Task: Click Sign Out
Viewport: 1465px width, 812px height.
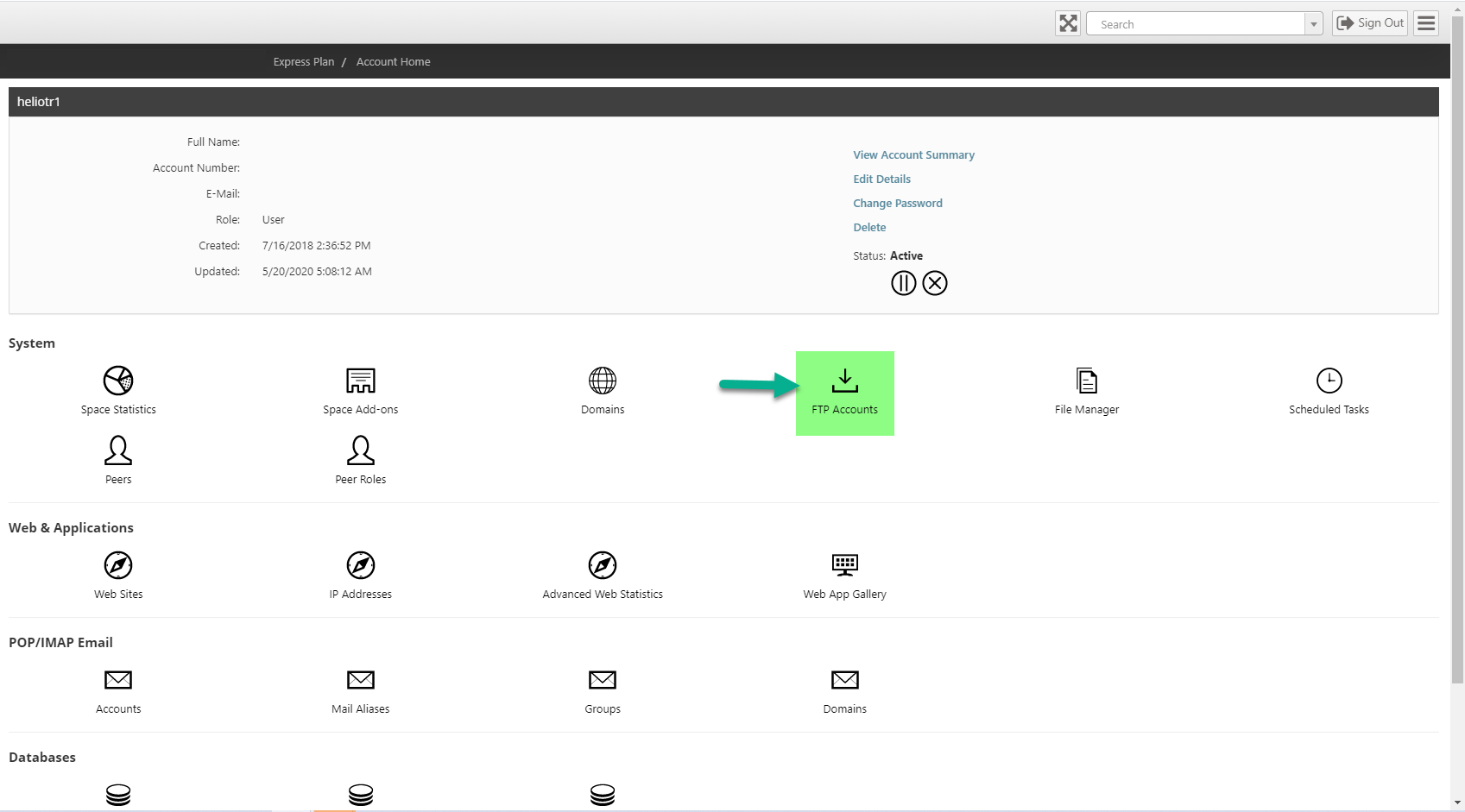Action: pyautogui.click(x=1370, y=23)
